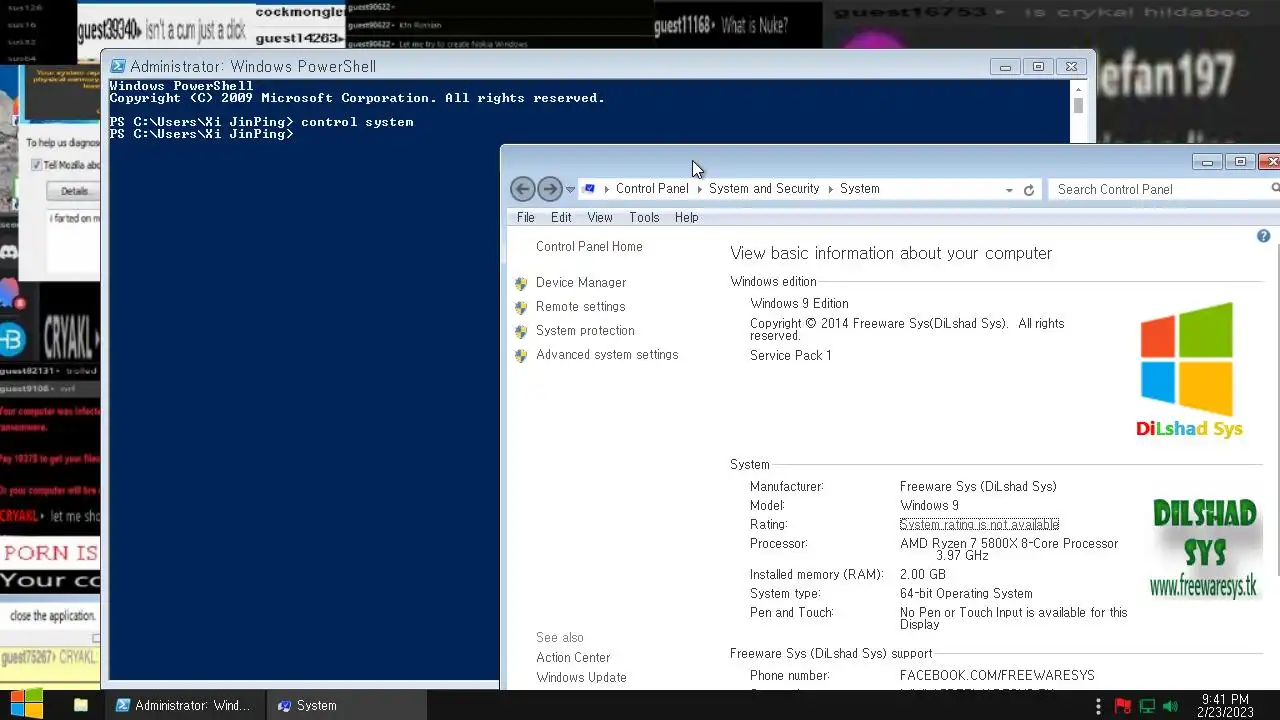Go forward in Control Panel navigation

tap(549, 189)
